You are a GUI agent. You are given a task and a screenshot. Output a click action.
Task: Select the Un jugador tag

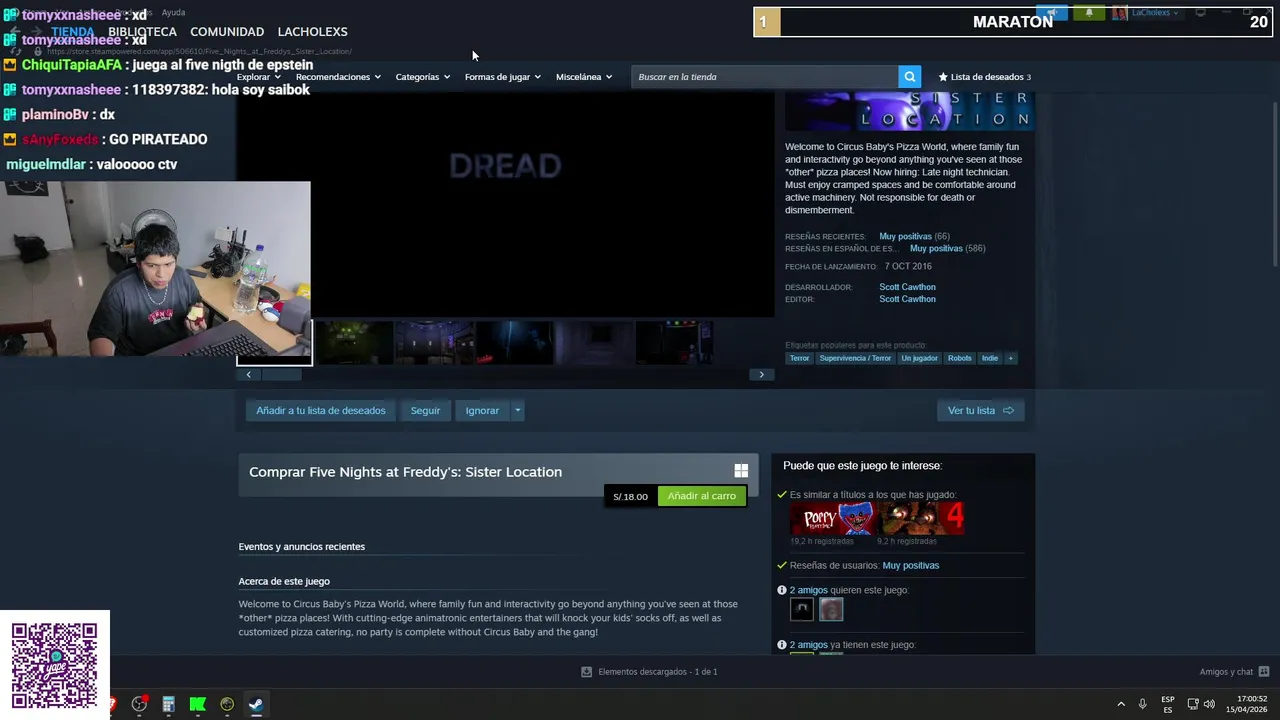click(x=919, y=358)
